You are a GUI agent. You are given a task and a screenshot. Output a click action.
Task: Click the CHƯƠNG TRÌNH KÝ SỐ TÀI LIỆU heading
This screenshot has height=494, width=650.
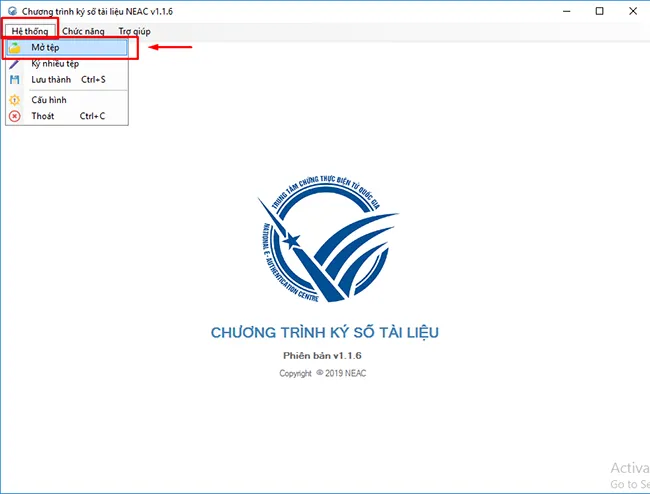pyautogui.click(x=324, y=333)
